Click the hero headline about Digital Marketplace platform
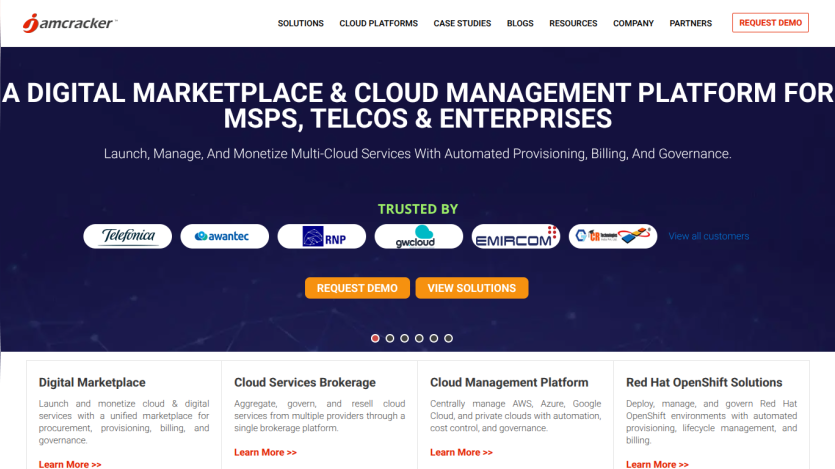Viewport: 835px width, 469px height. [418, 105]
